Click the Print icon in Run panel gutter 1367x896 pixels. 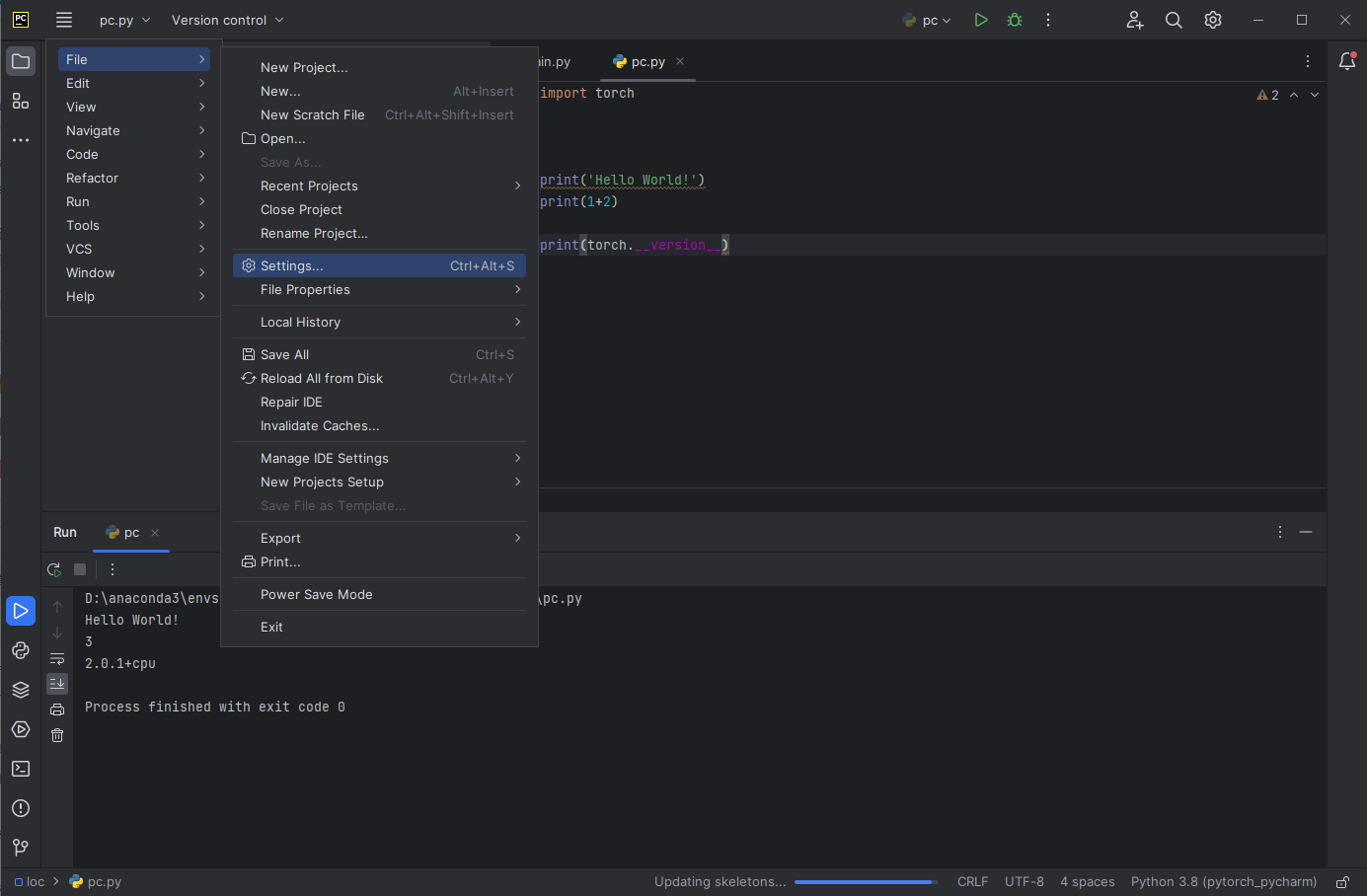pyautogui.click(x=57, y=709)
